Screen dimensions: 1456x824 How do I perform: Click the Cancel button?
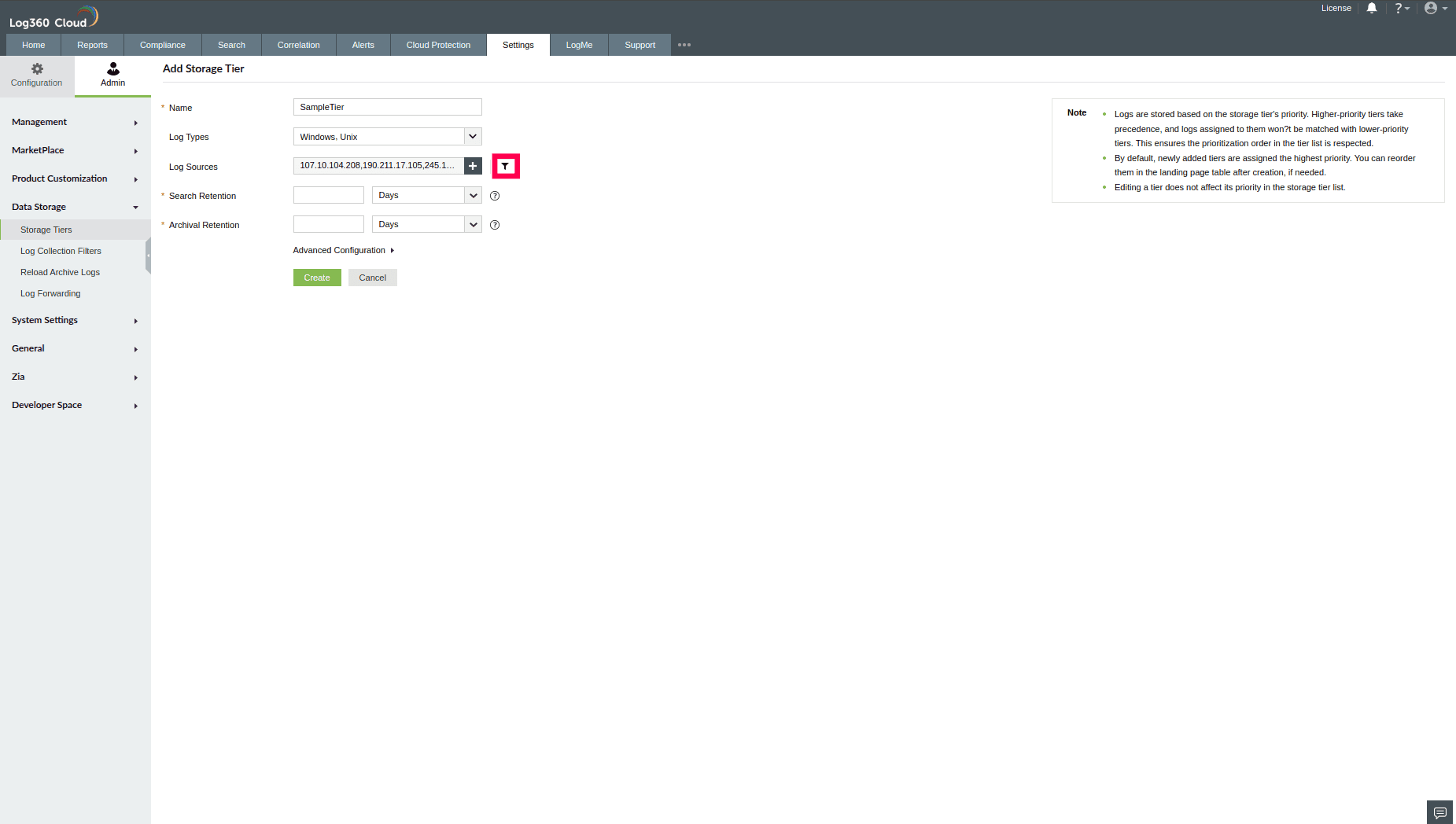(372, 278)
